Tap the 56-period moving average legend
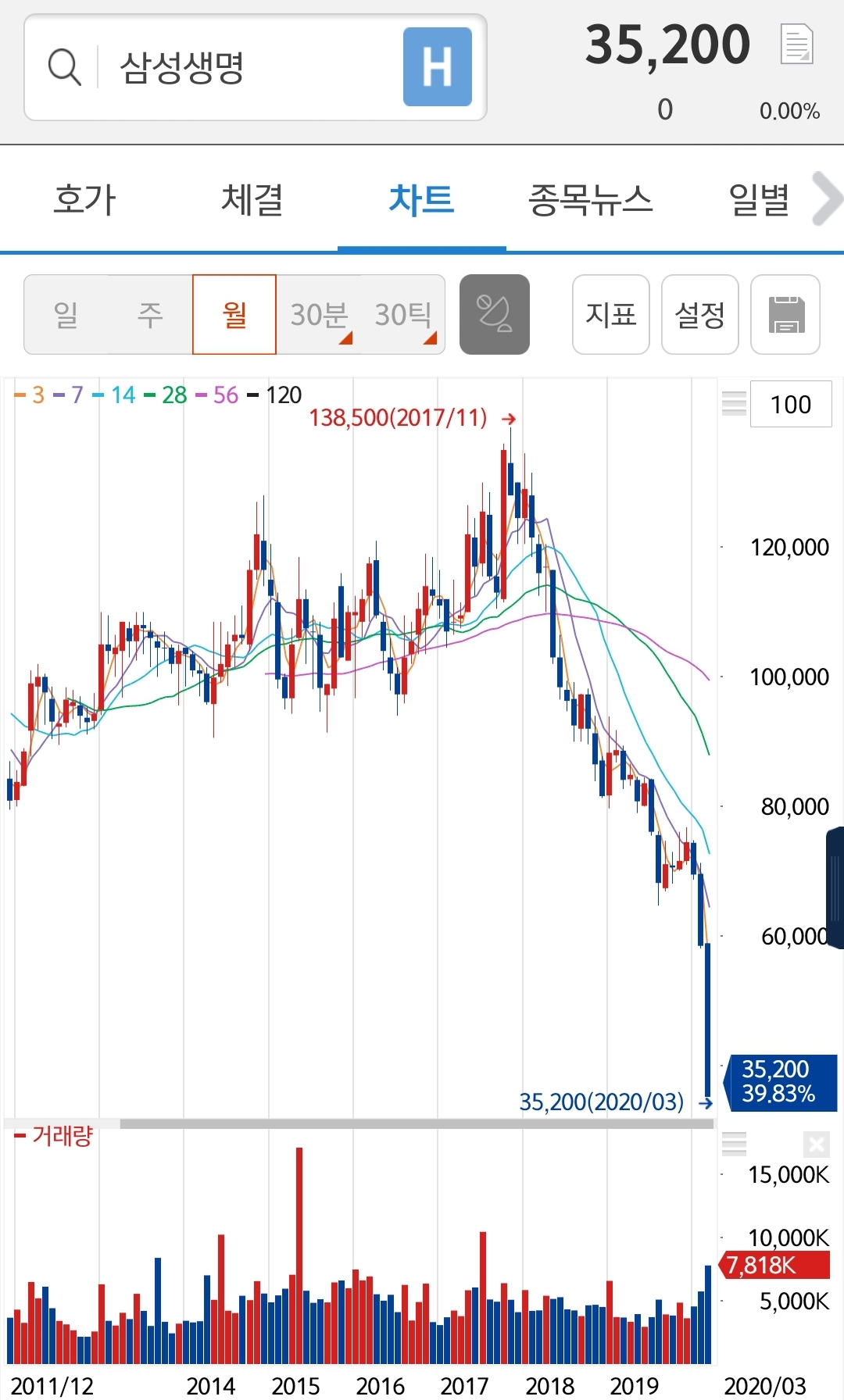The image size is (844, 1400). pyautogui.click(x=216, y=395)
